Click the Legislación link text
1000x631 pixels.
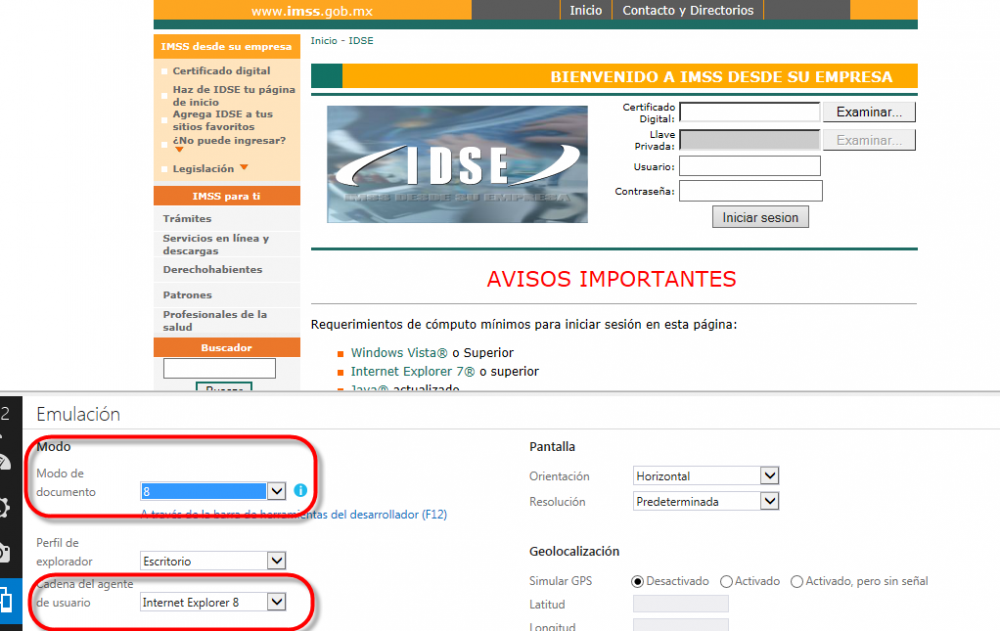(203, 168)
